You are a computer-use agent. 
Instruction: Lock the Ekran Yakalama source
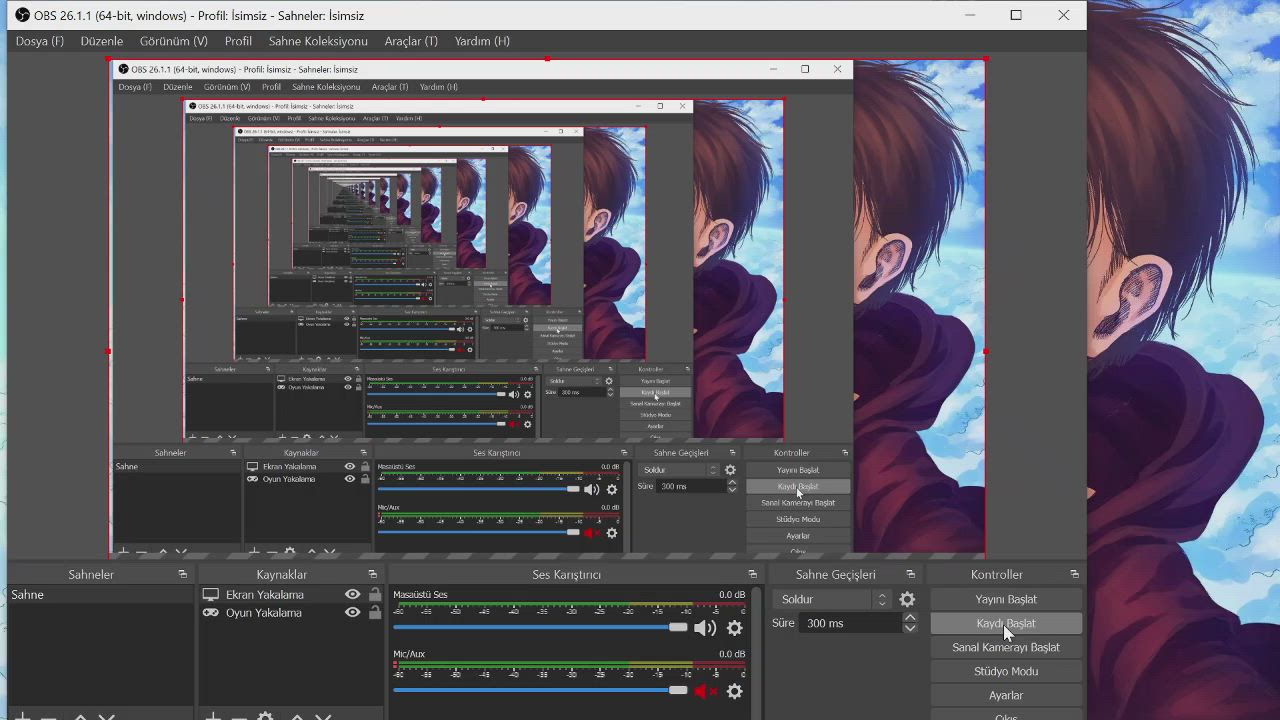point(375,594)
